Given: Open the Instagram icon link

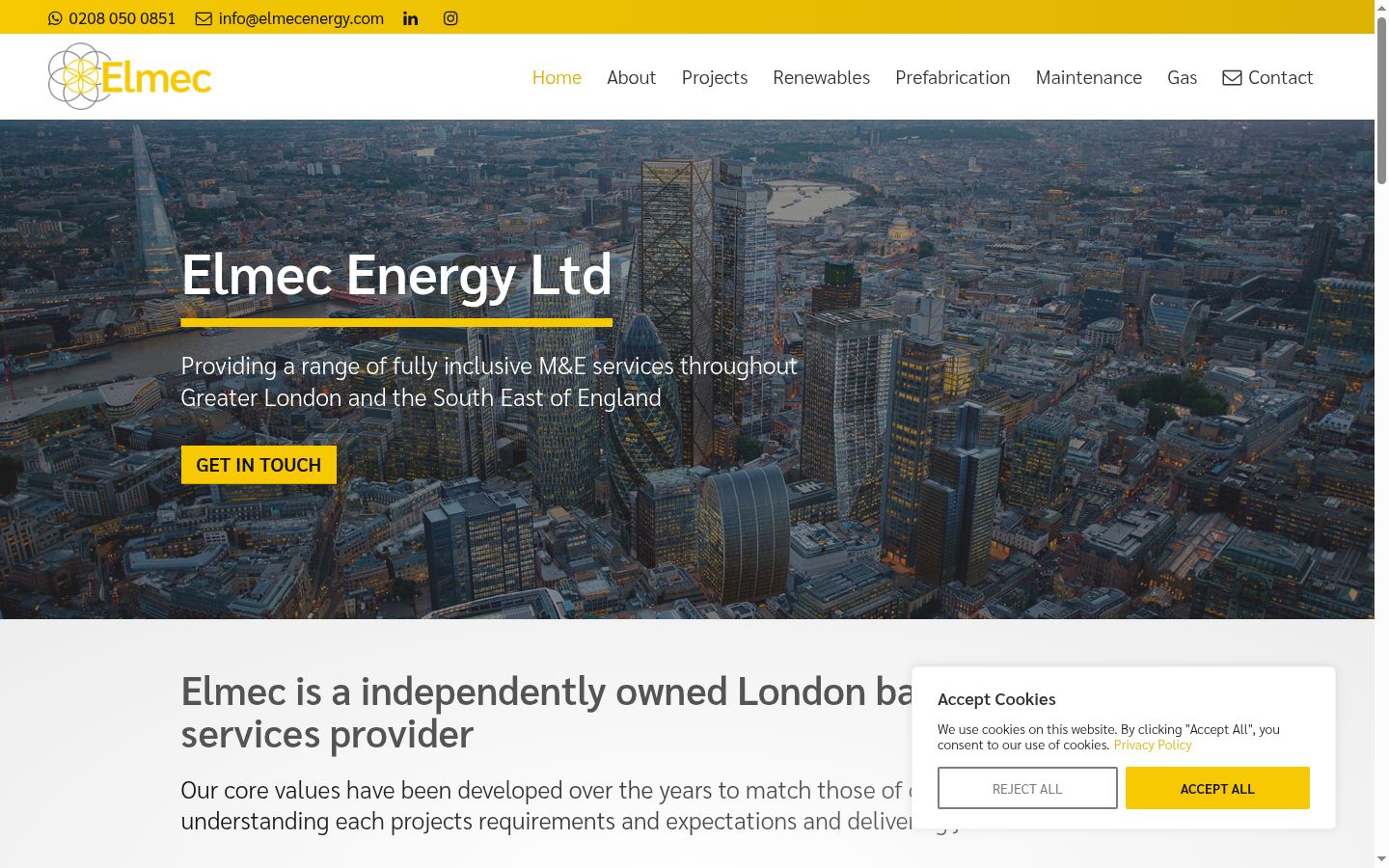Looking at the screenshot, I should click(x=450, y=18).
